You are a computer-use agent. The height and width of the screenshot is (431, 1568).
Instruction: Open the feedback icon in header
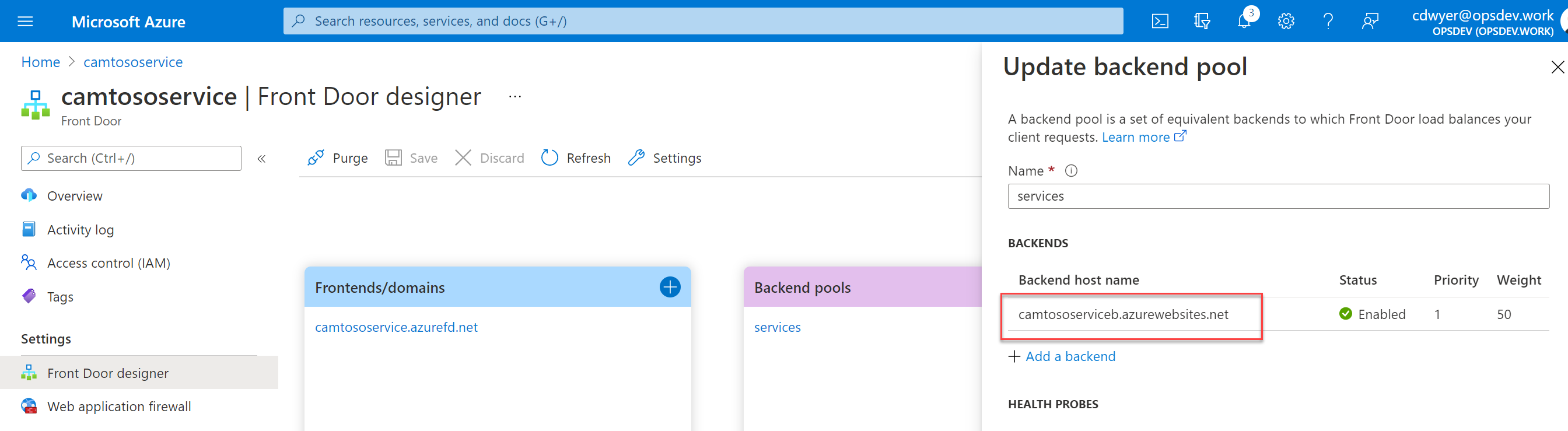pos(1370,22)
